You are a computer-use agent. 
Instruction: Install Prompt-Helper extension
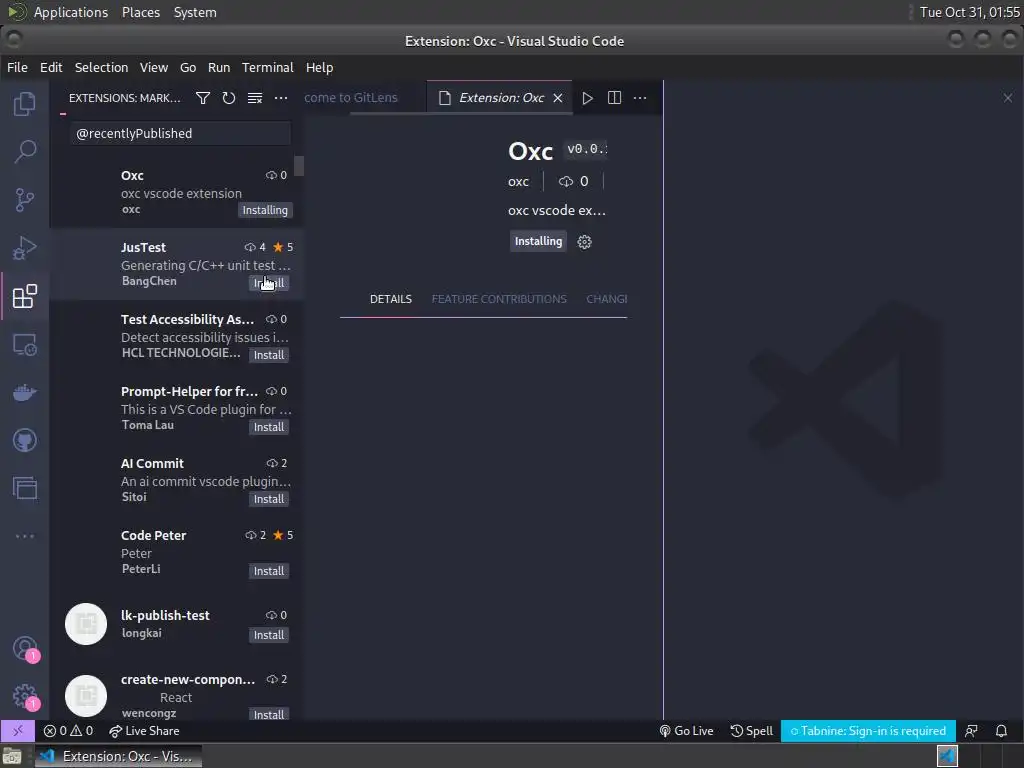click(269, 427)
